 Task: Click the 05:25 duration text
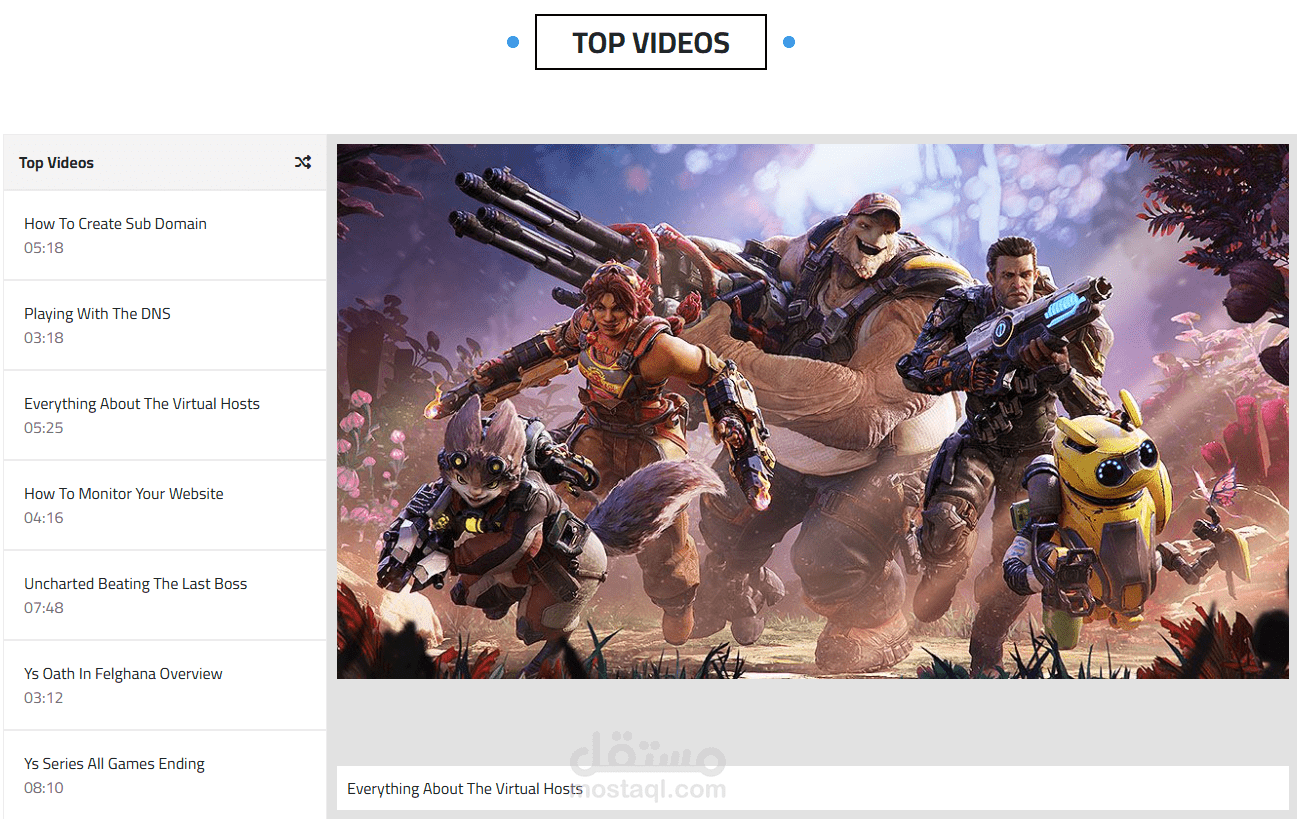pyautogui.click(x=44, y=427)
